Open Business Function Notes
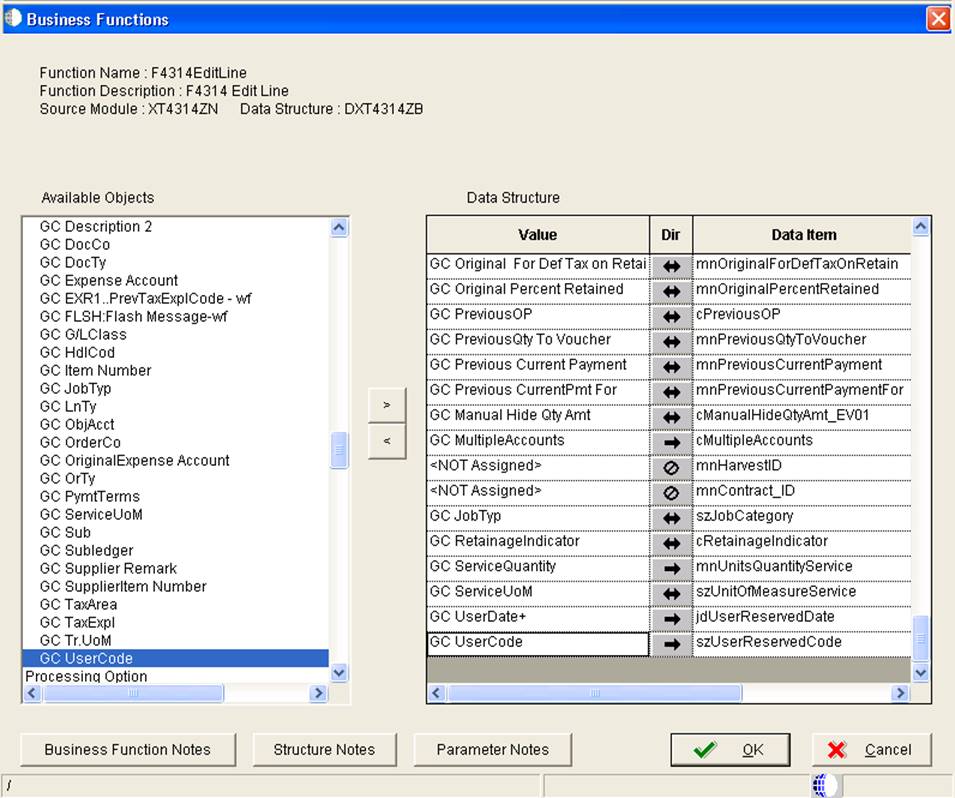 click(128, 749)
